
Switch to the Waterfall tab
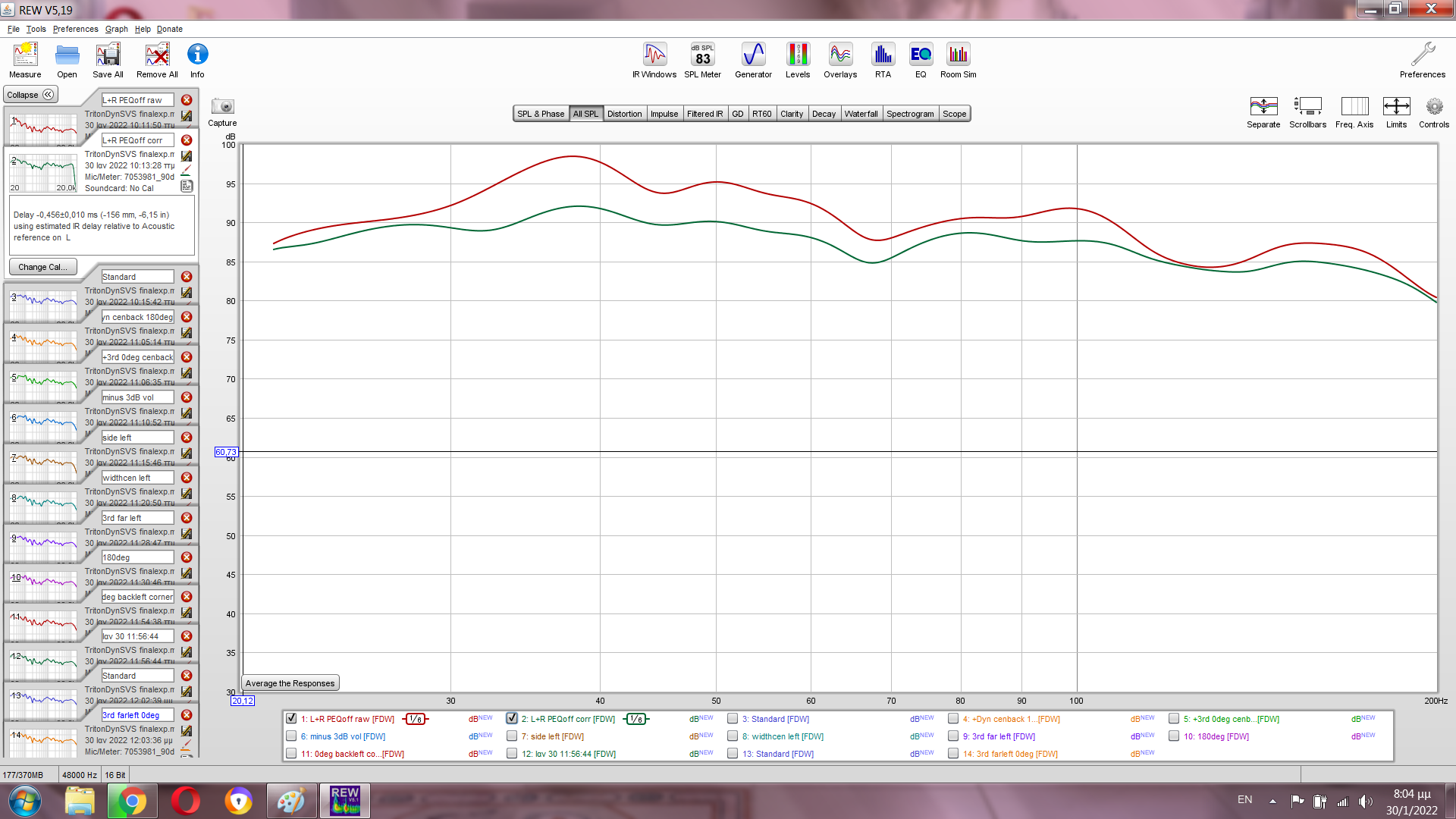click(x=861, y=114)
